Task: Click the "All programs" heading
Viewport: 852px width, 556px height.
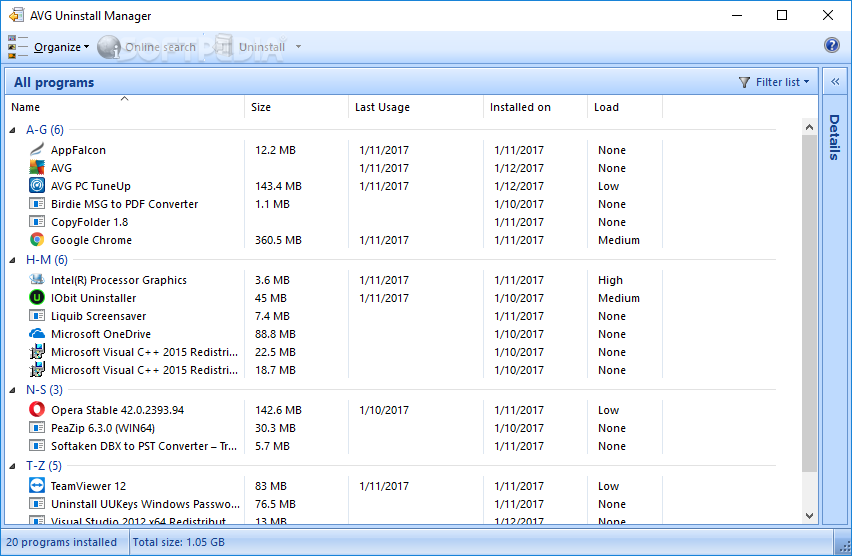Action: [x=54, y=83]
